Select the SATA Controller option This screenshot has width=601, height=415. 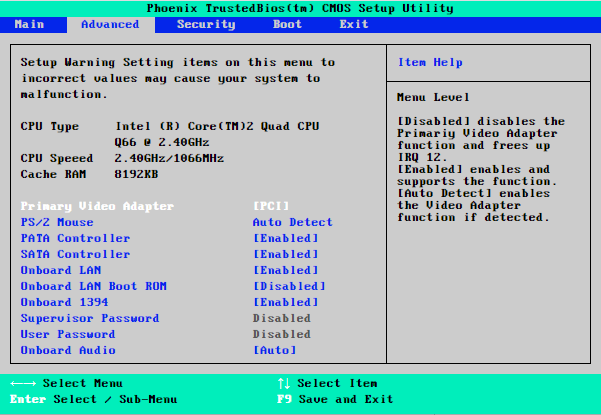pos(75,254)
